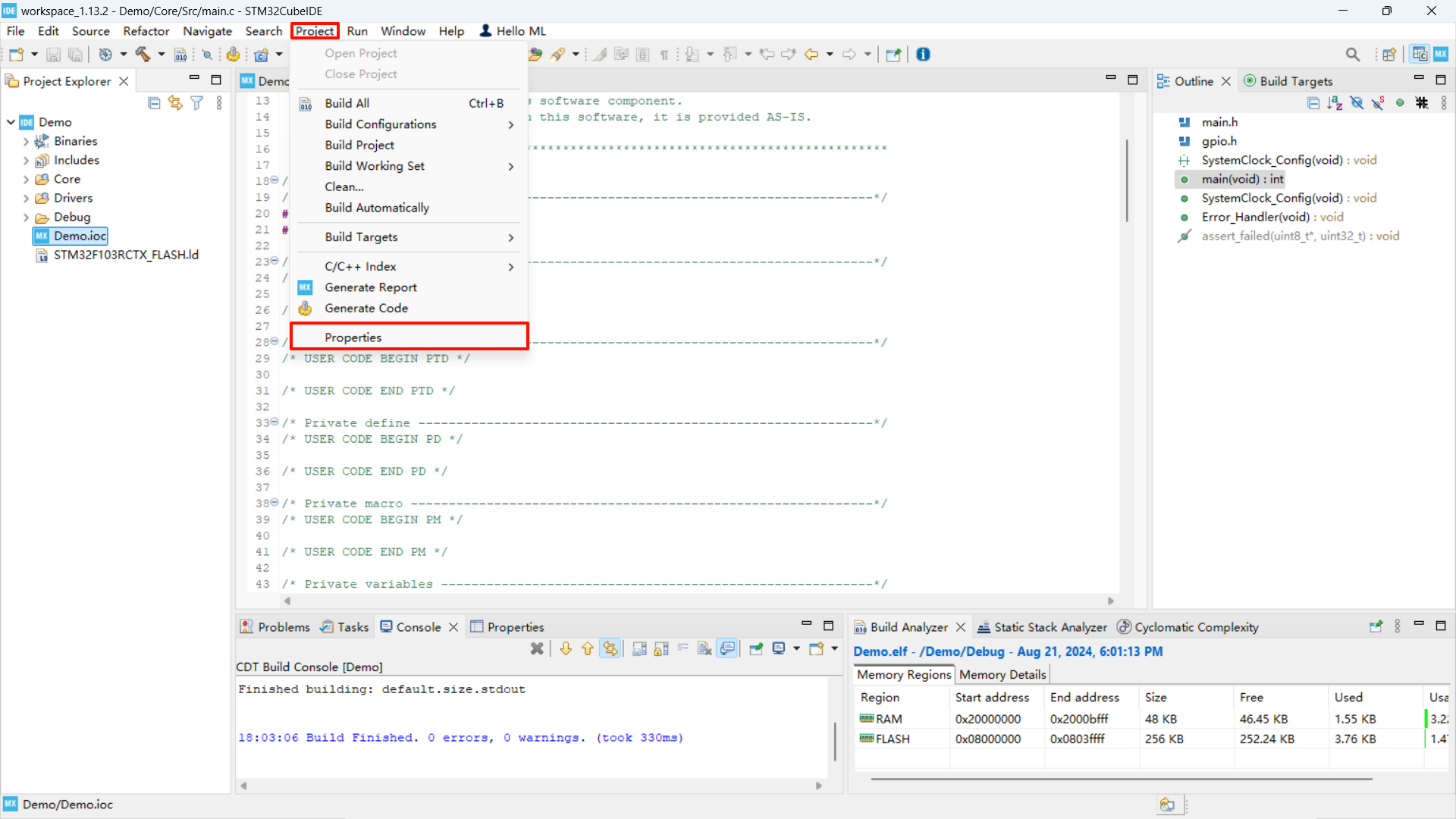The height and width of the screenshot is (819, 1456).
Task: Switch to the Memory Details tab
Action: pyautogui.click(x=1003, y=674)
